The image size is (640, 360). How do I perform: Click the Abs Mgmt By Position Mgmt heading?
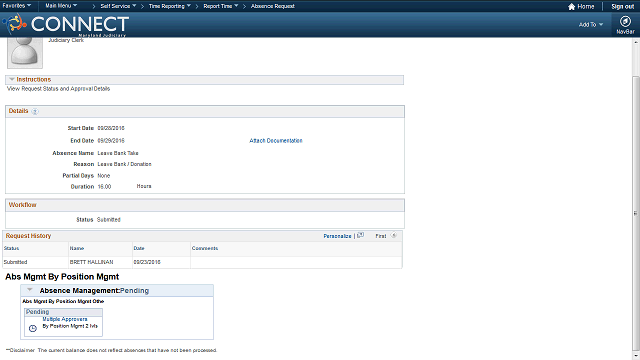click(62, 277)
